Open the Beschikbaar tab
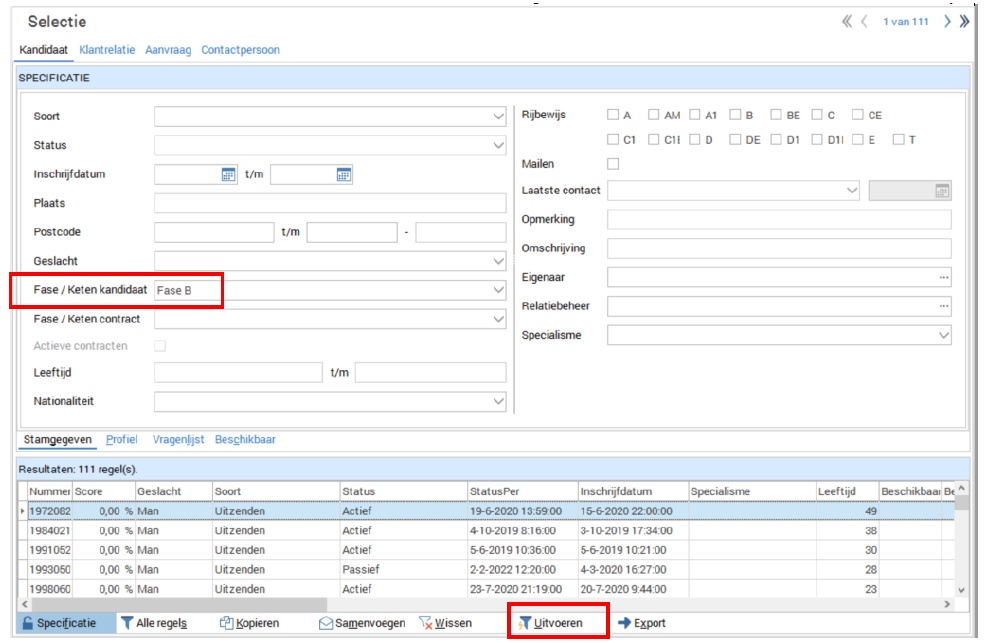 (x=245, y=439)
